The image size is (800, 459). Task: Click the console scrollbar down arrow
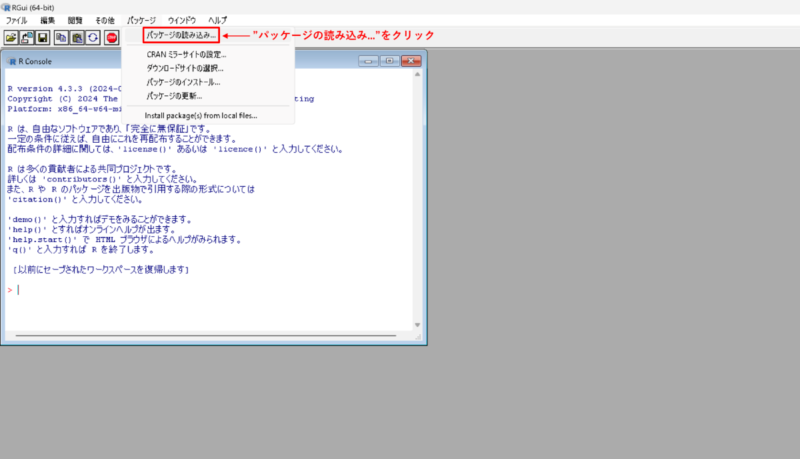pos(417,325)
